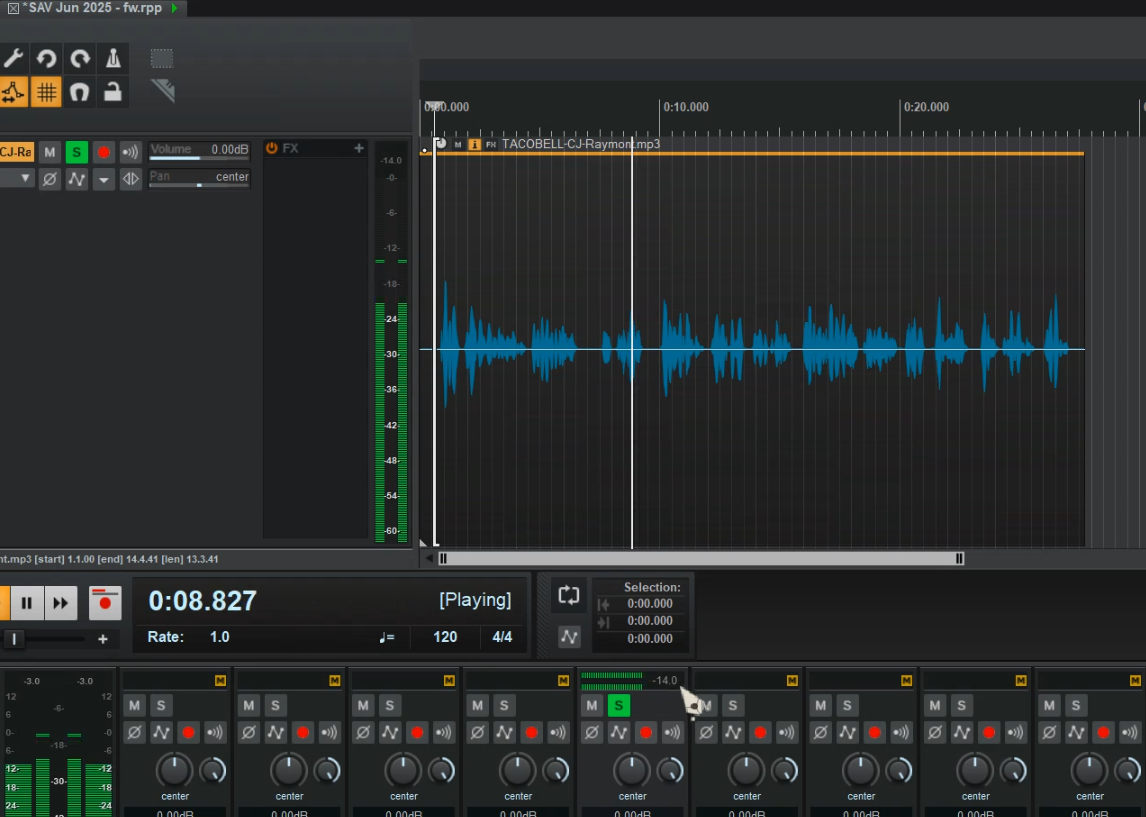
Task: Toggle the repeat loop button
Action: coord(568,596)
